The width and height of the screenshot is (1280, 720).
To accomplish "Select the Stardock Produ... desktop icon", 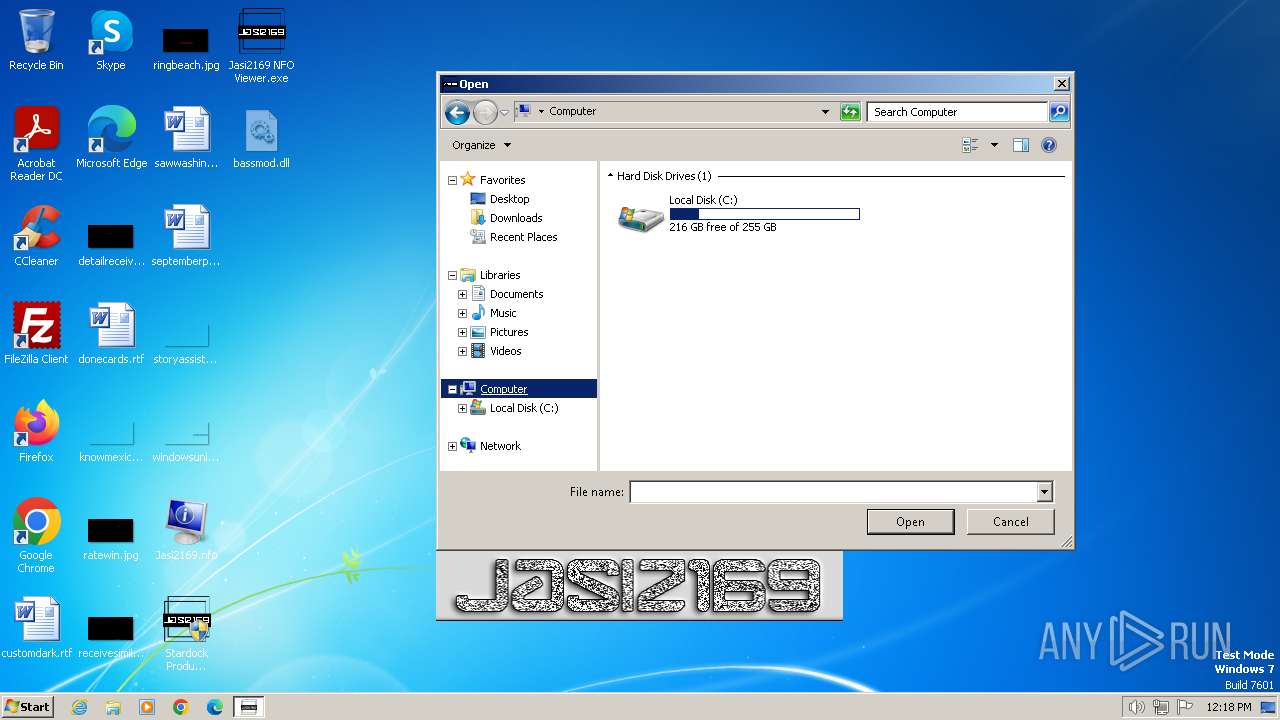I will [x=186, y=634].
